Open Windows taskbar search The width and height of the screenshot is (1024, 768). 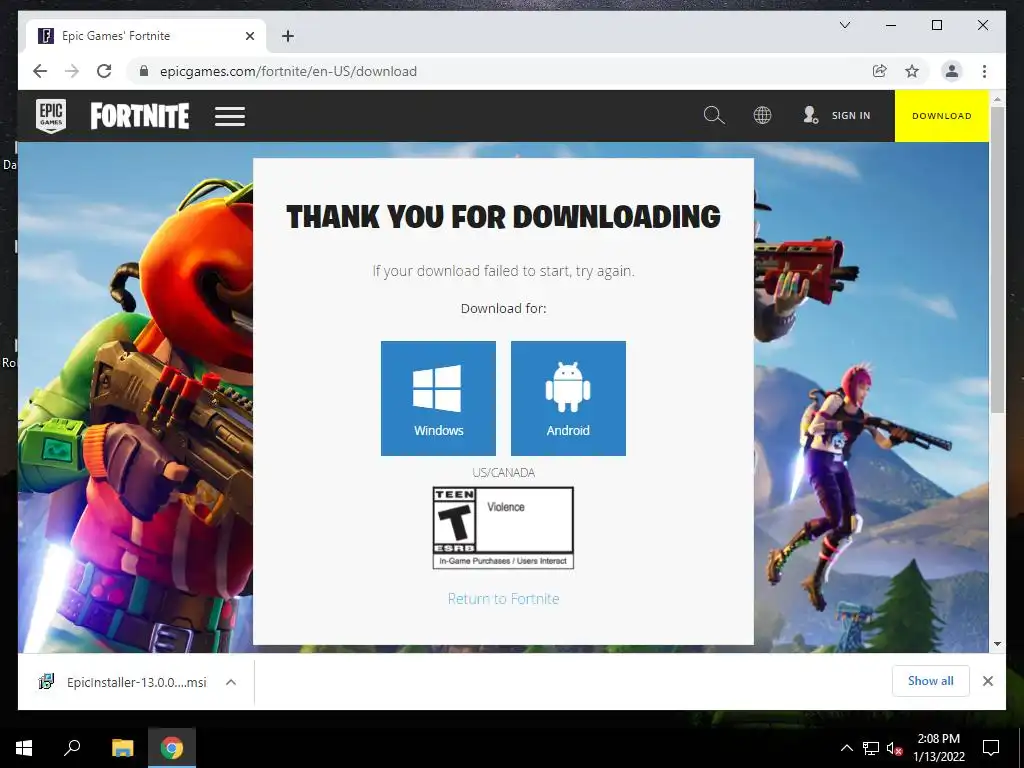pyautogui.click(x=72, y=748)
